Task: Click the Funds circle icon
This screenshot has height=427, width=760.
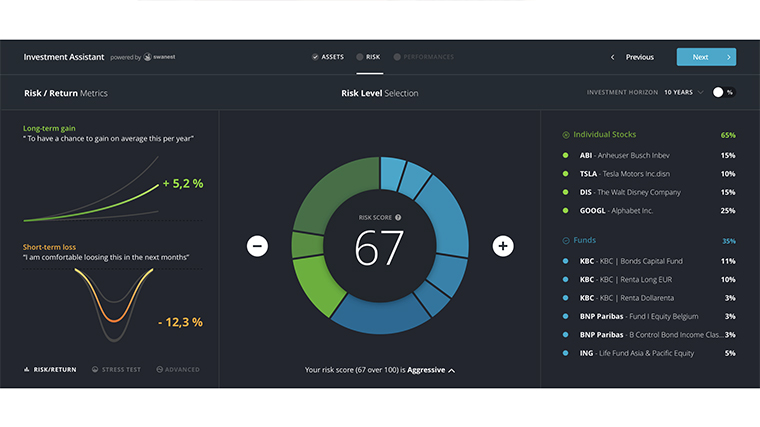Action: point(566,240)
